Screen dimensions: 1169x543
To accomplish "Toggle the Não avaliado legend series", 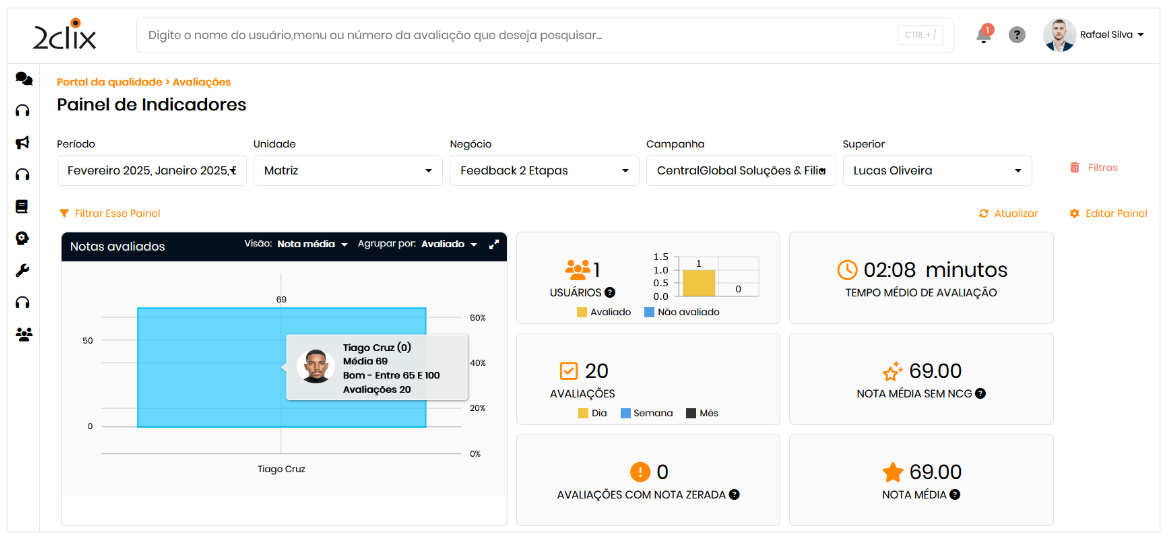I will (681, 312).
